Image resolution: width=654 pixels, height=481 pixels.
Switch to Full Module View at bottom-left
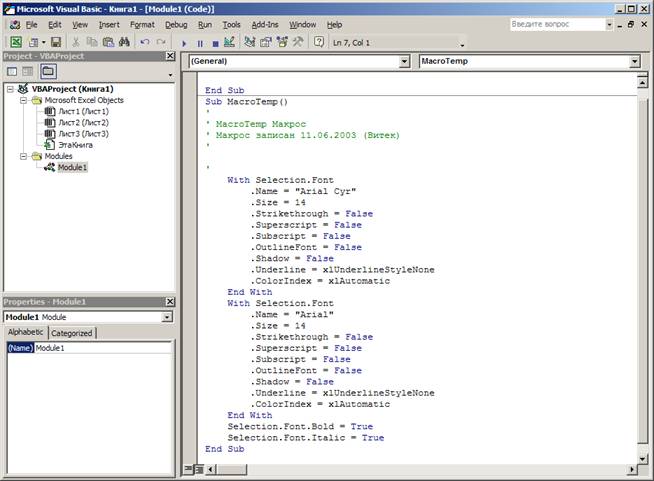click(198, 468)
